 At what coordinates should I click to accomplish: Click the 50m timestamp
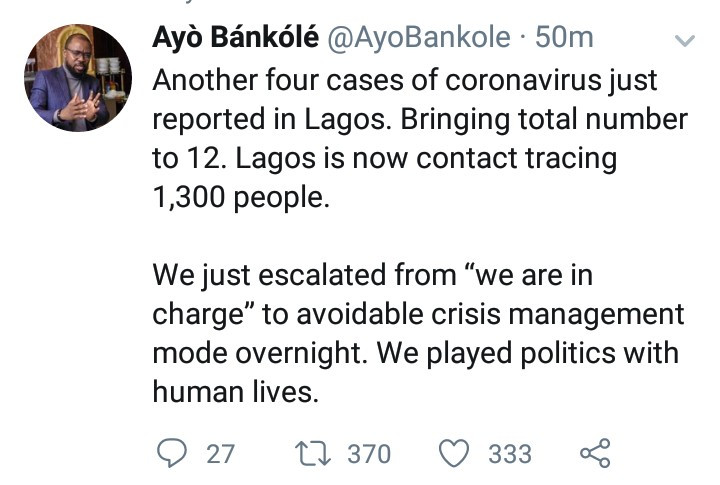pyautogui.click(x=564, y=37)
